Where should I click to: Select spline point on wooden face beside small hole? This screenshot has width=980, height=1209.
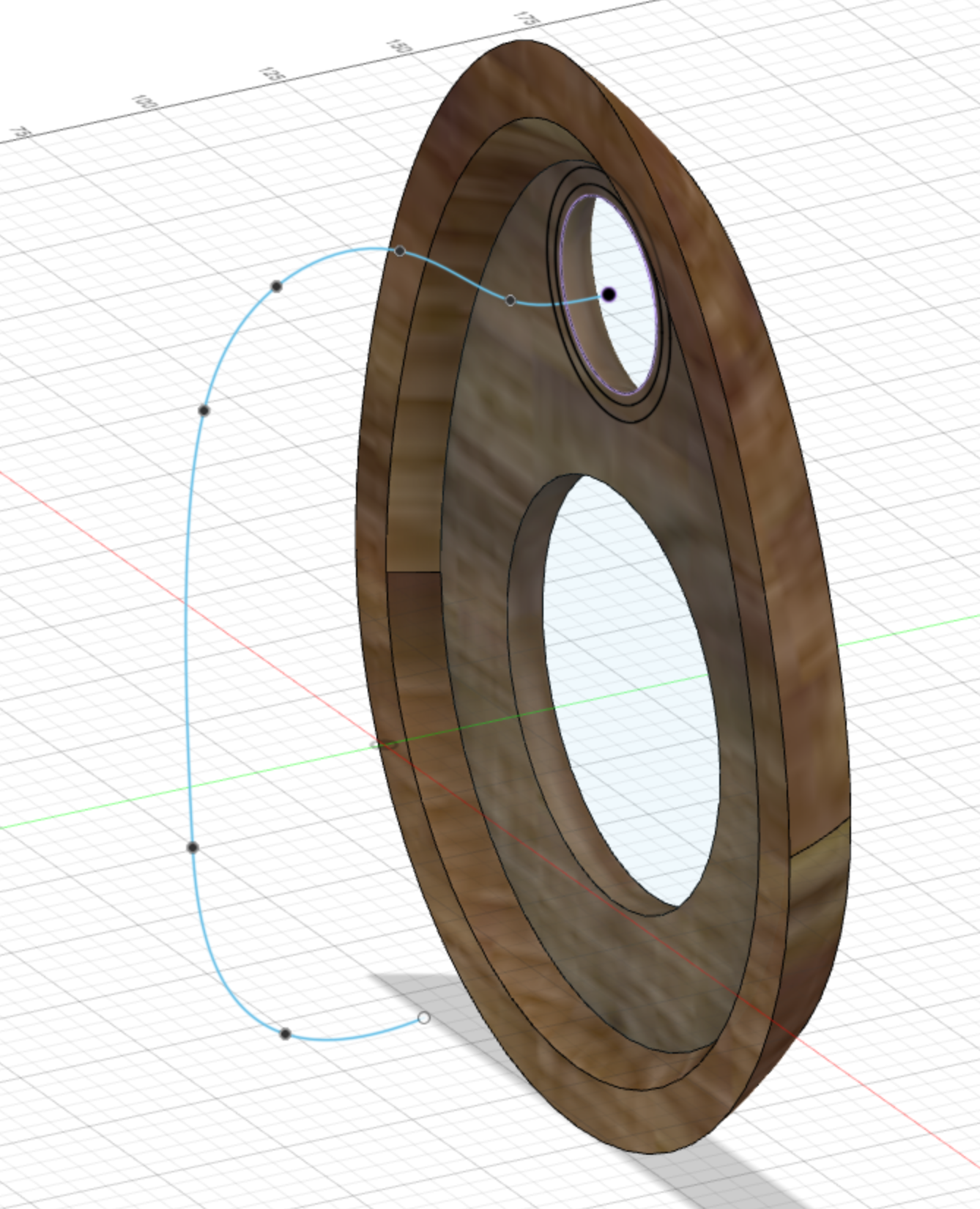pyautogui.click(x=511, y=300)
